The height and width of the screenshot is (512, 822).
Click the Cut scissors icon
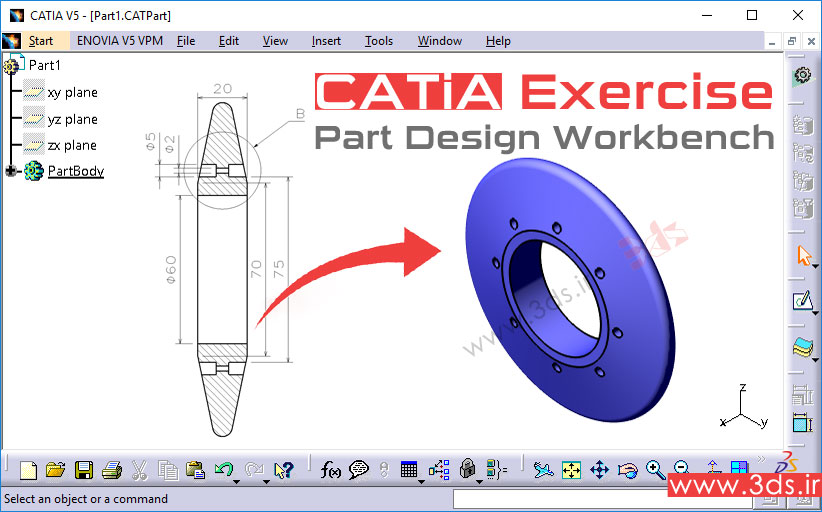coord(139,470)
